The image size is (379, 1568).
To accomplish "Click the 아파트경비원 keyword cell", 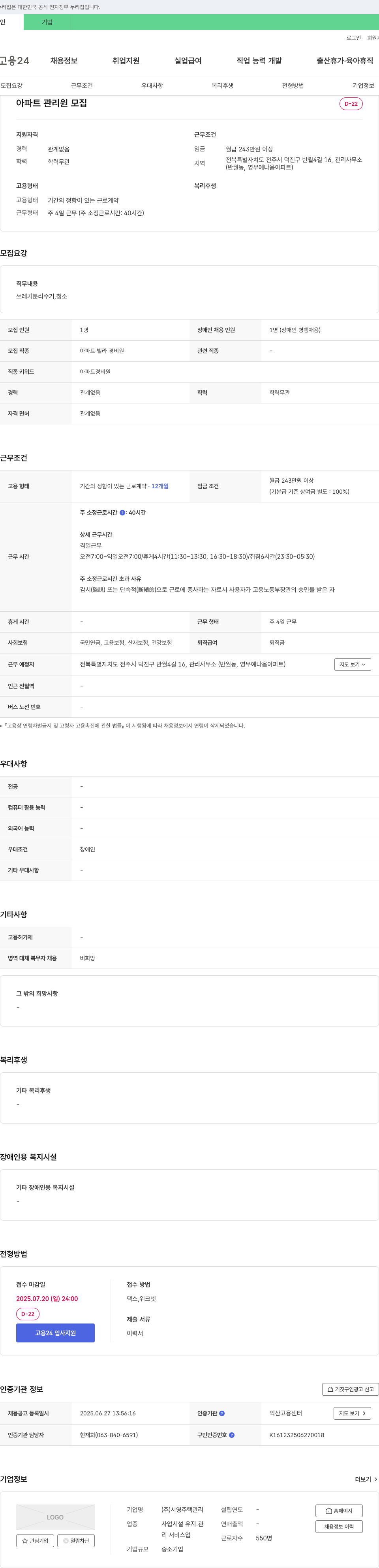I will (x=95, y=372).
